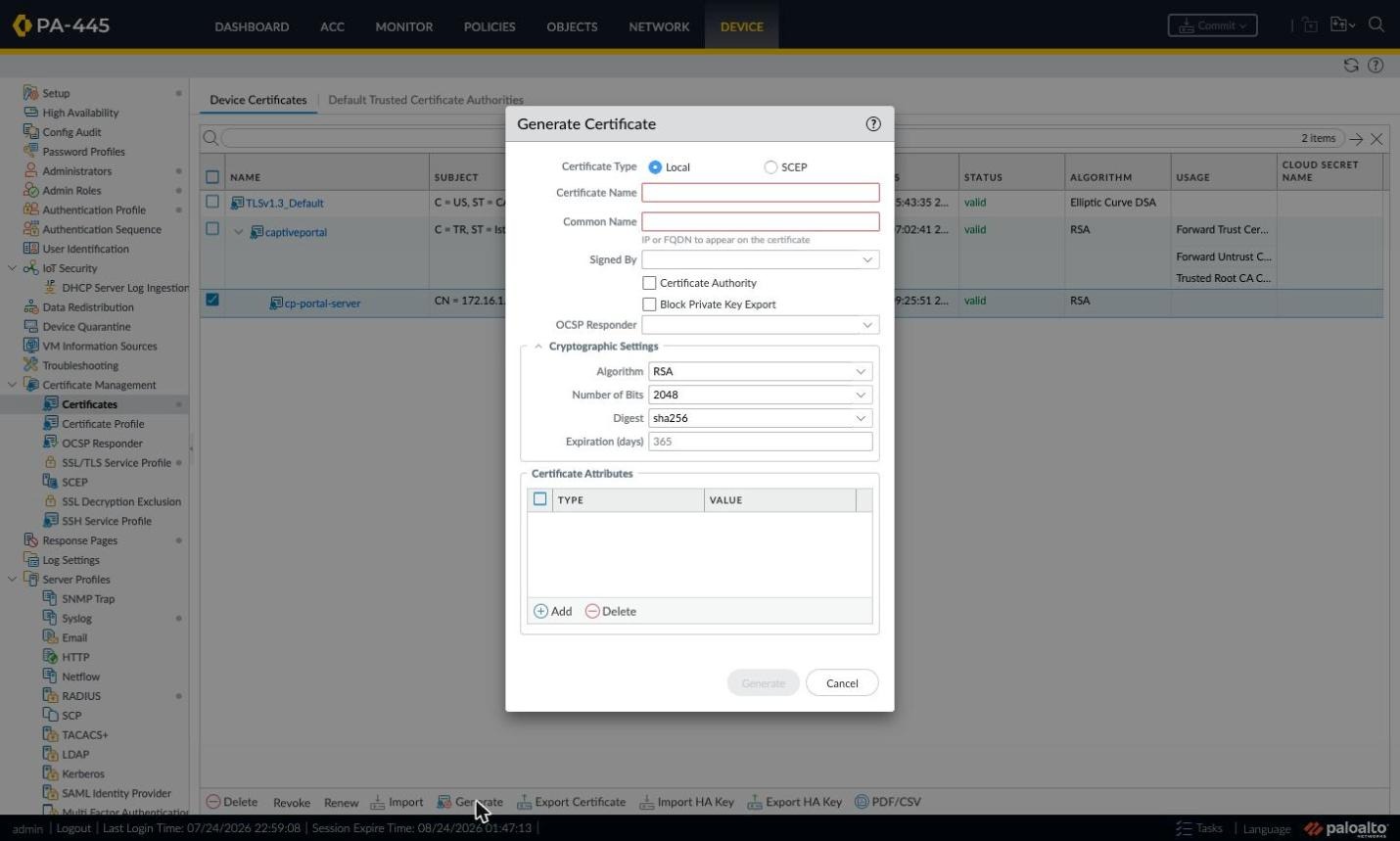The width and height of the screenshot is (1400, 841).
Task: Click the Delete icon in bottom toolbar
Action: (x=213, y=802)
